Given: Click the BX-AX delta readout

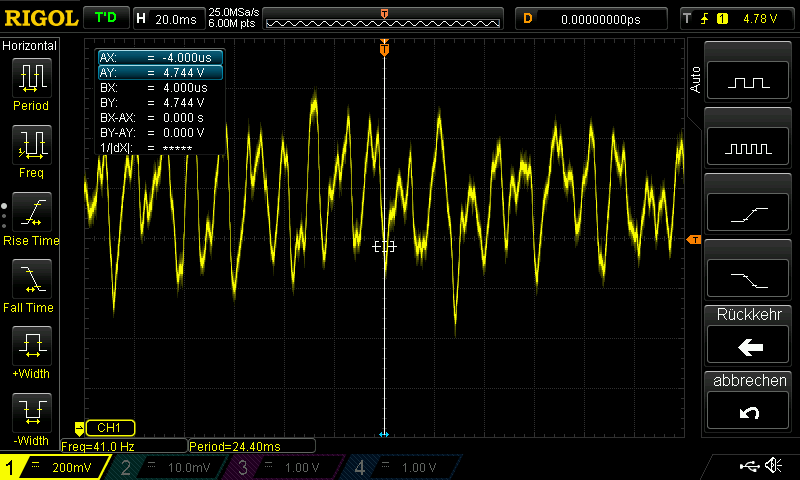Looking at the screenshot, I should (161, 118).
